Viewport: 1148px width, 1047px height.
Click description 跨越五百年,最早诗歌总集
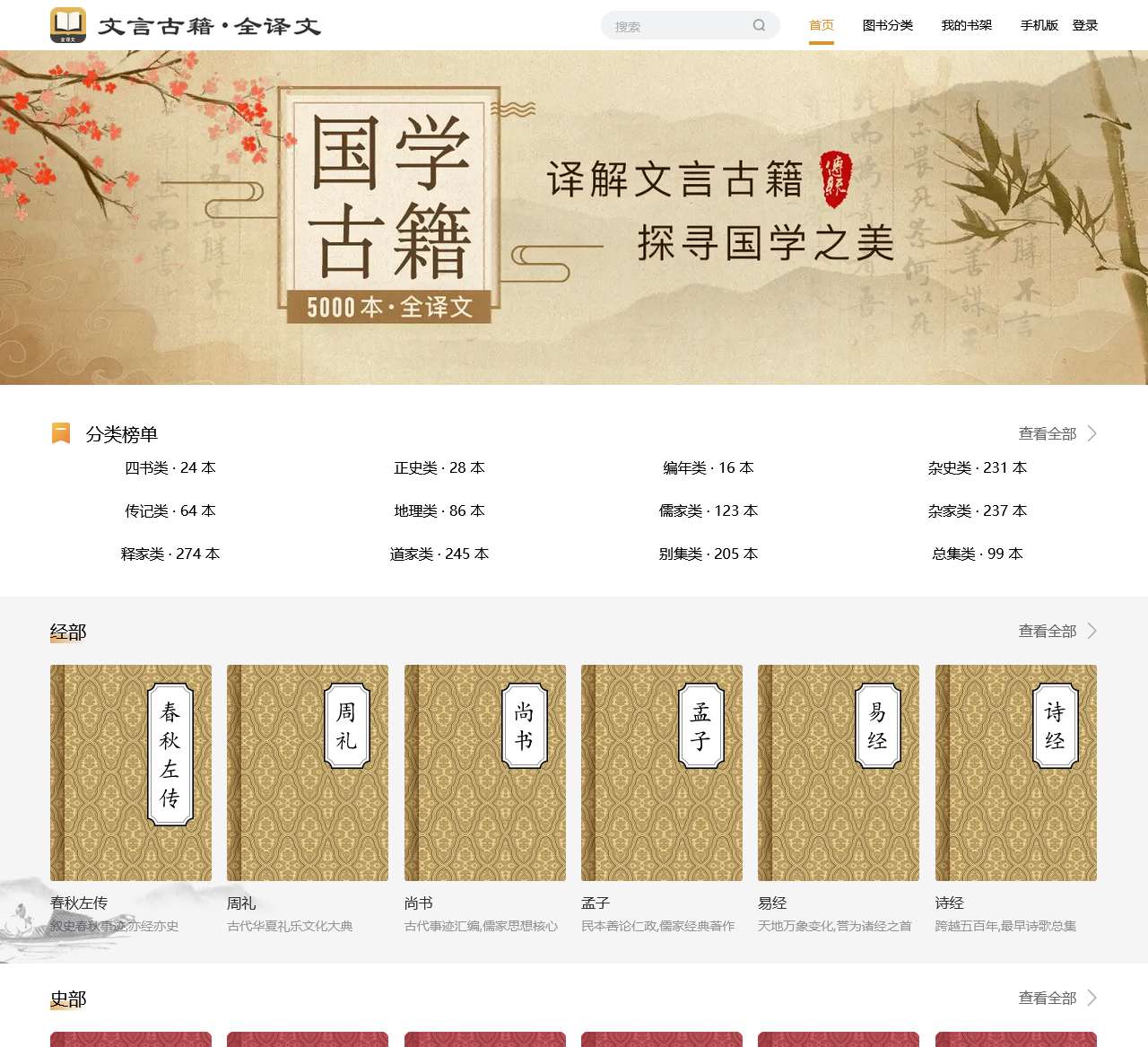(x=1005, y=926)
